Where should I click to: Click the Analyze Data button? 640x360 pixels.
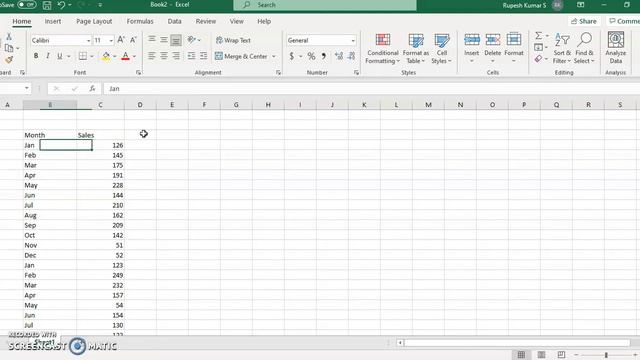tap(616, 48)
